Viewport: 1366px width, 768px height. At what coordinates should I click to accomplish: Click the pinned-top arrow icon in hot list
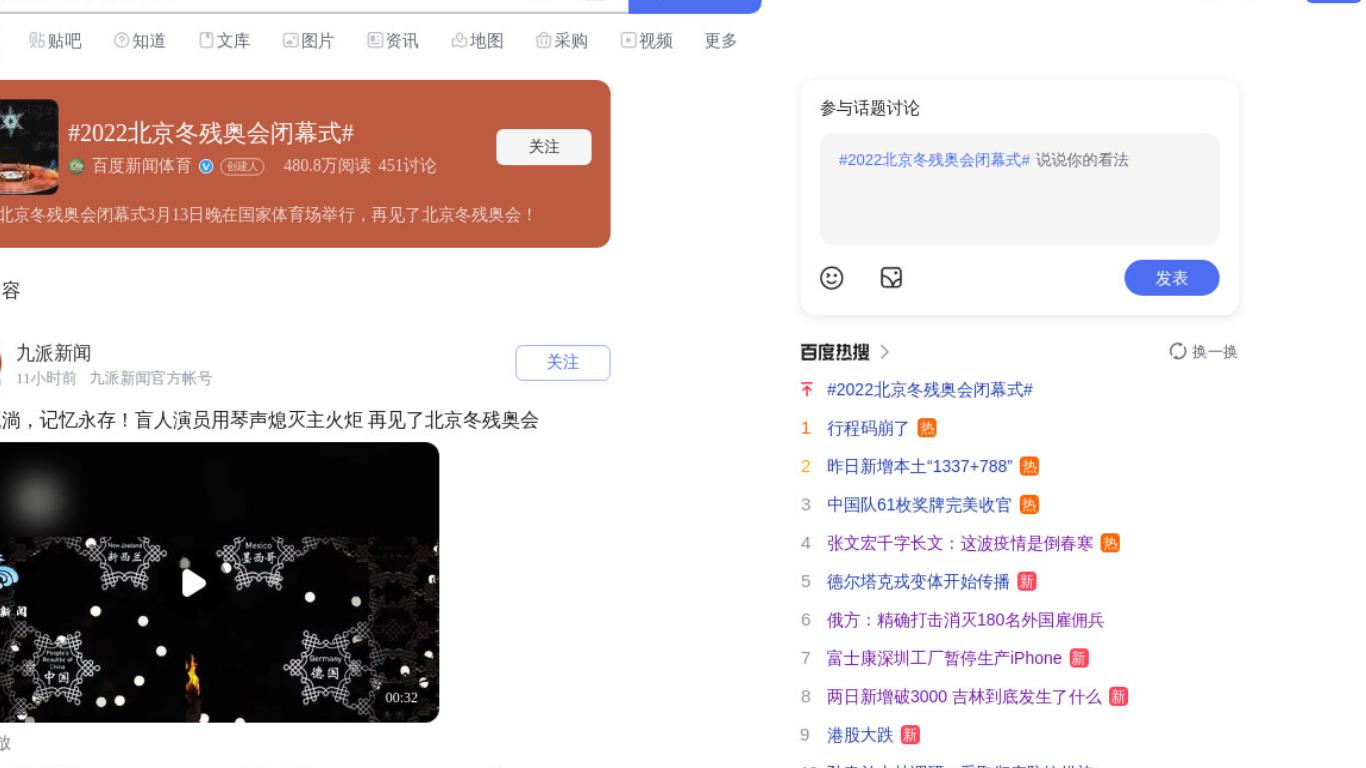(807, 390)
